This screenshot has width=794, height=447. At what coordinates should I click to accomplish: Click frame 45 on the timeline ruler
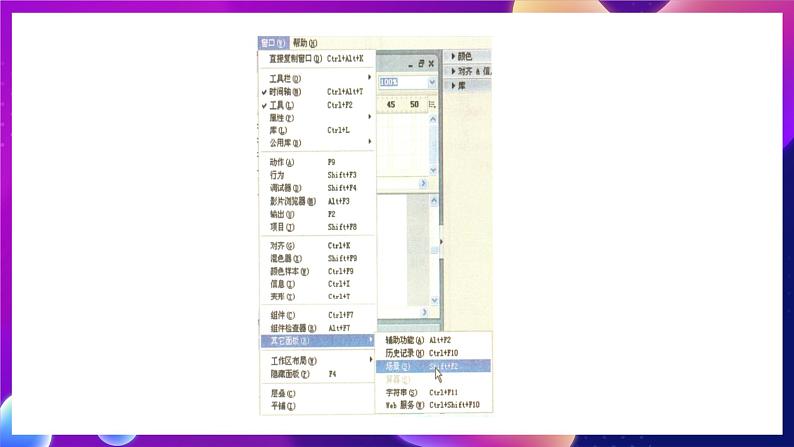coord(391,104)
